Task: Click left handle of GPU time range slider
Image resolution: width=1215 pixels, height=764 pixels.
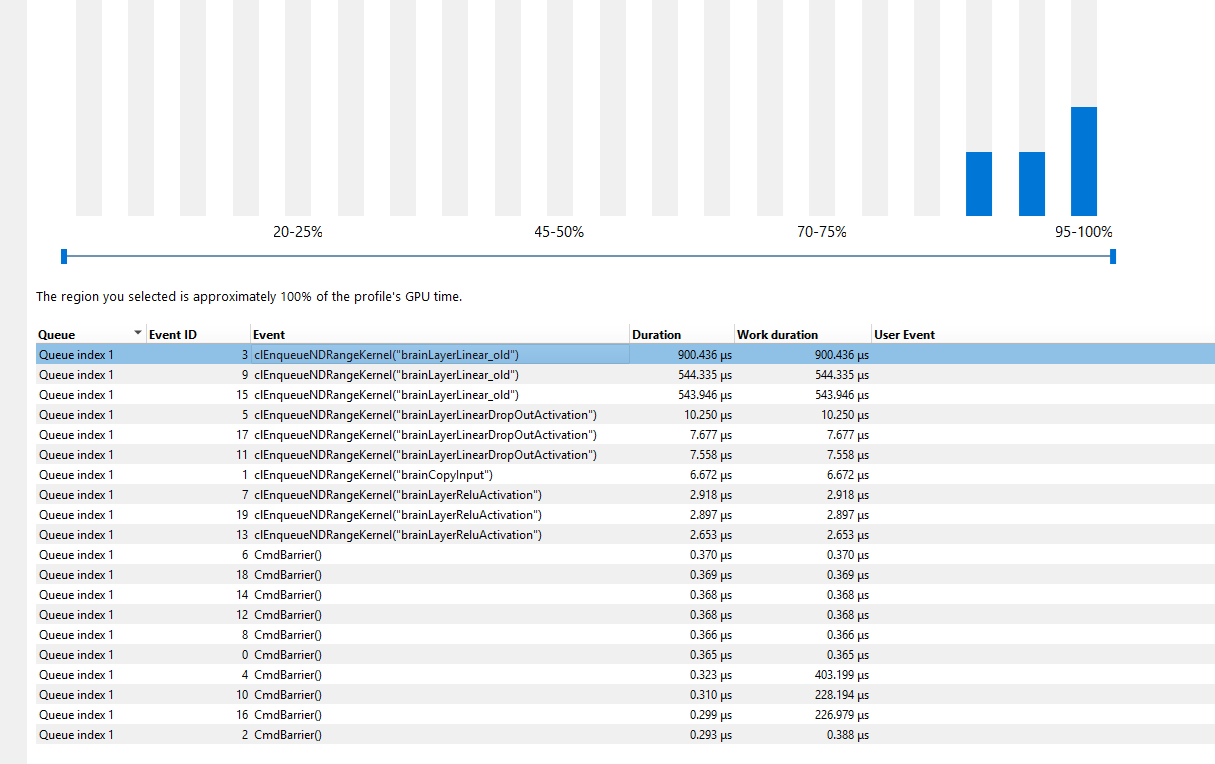Action: (64, 257)
